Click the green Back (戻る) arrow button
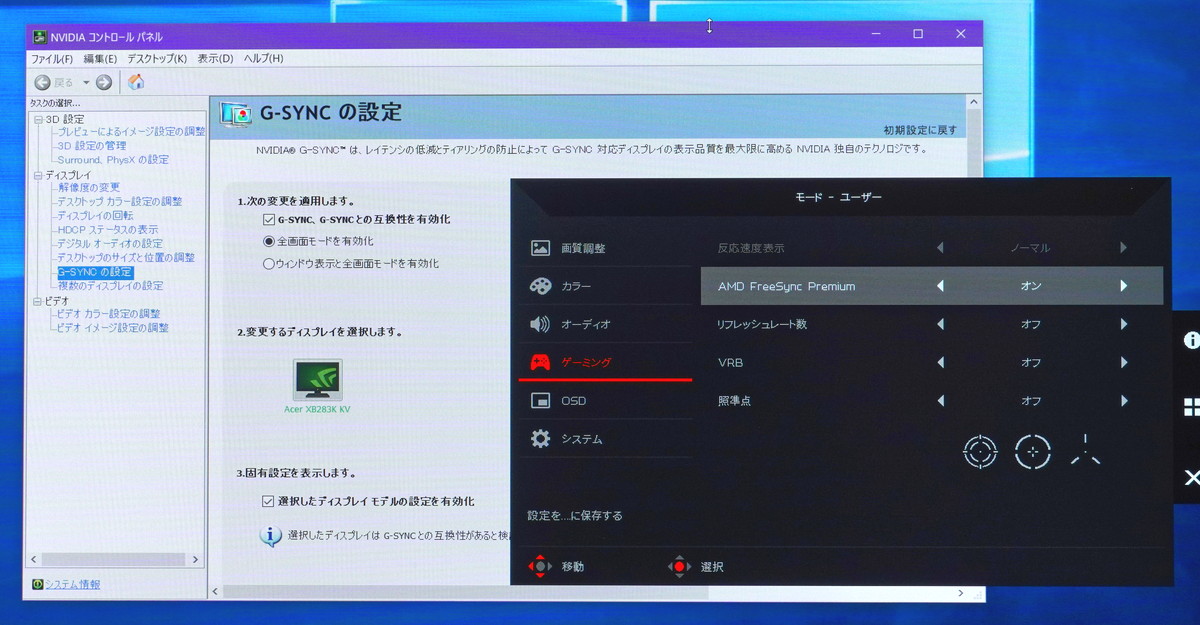 [x=43, y=82]
